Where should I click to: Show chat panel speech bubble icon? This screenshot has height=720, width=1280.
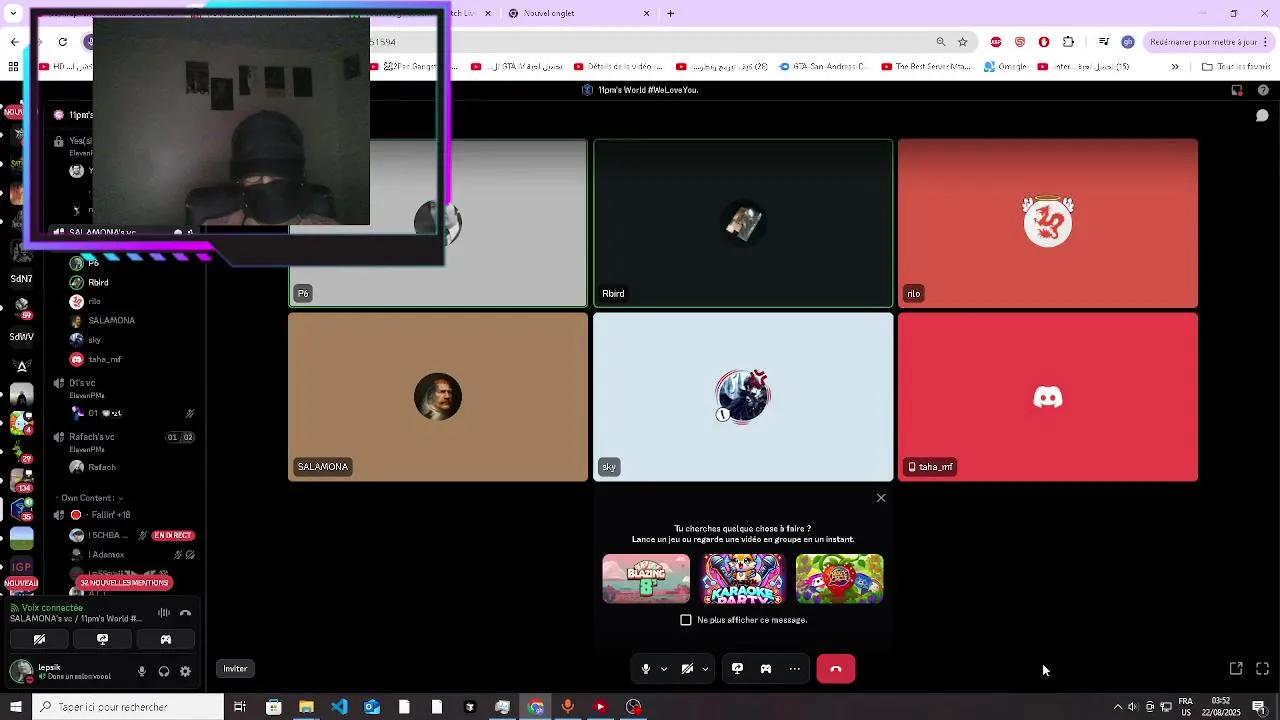[1262, 115]
